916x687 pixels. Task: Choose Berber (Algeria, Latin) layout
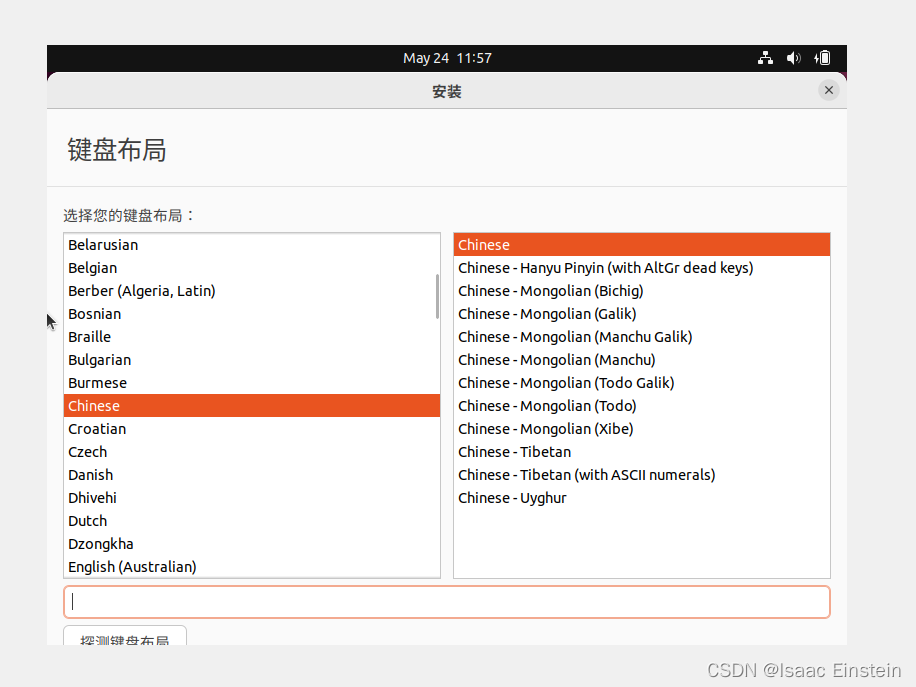click(252, 291)
